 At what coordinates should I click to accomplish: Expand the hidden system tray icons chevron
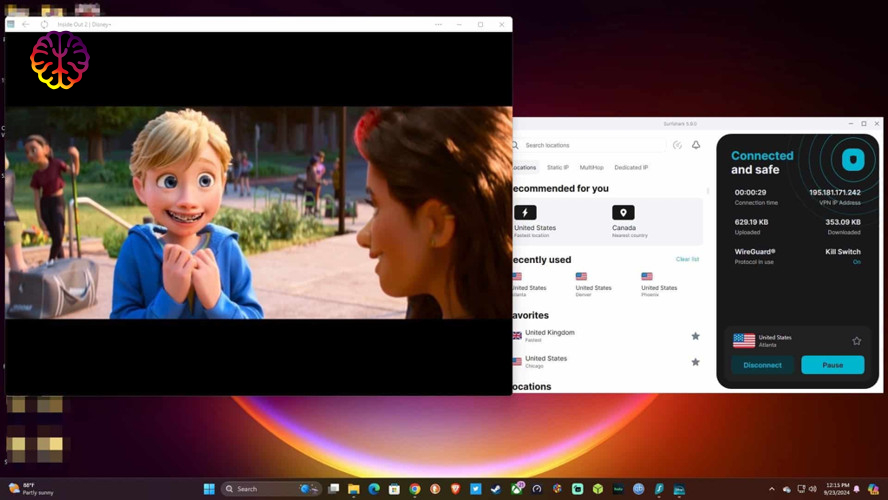coord(771,489)
